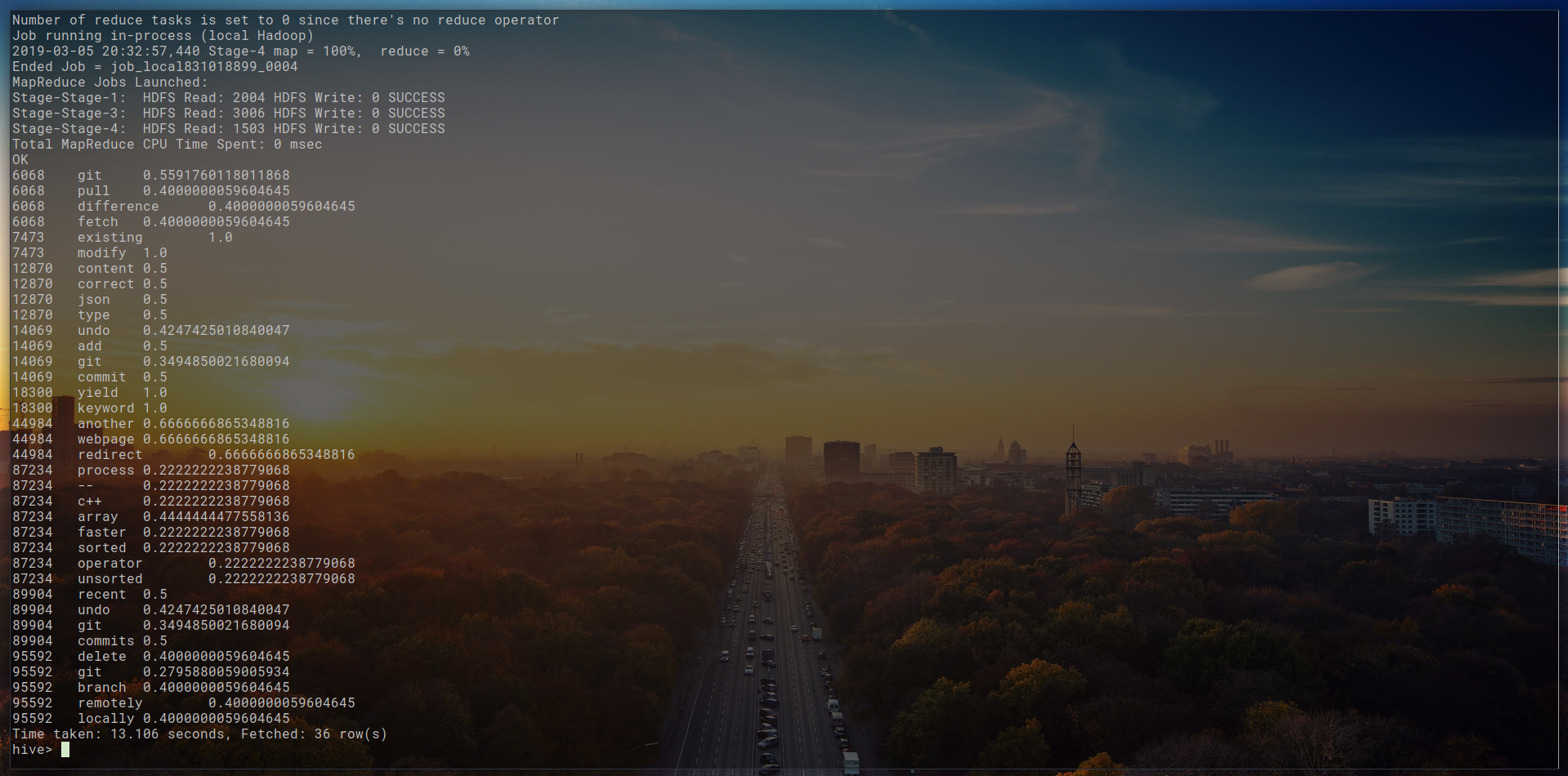
Task: Click the word 'commits' in row 89904
Action: [x=106, y=640]
